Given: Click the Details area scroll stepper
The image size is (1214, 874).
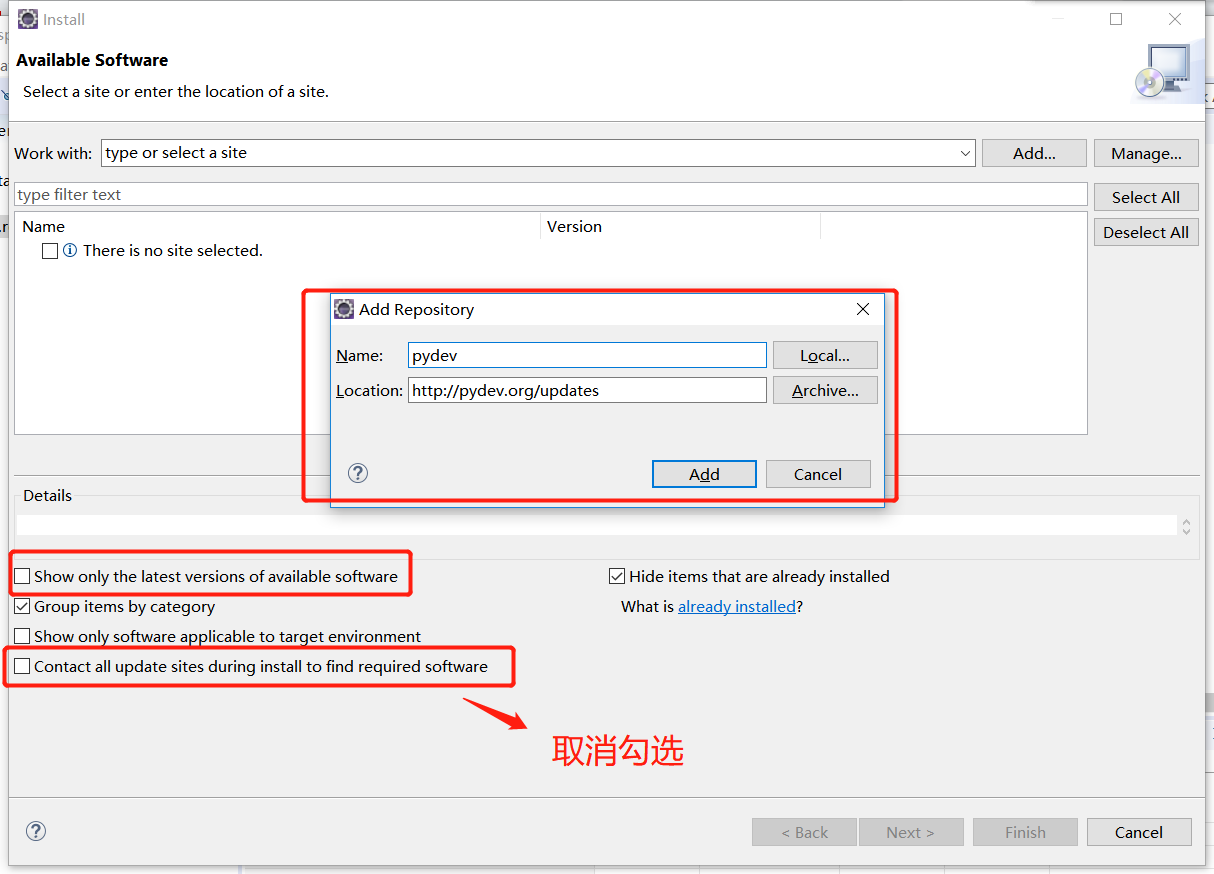Looking at the screenshot, I should [x=1187, y=525].
